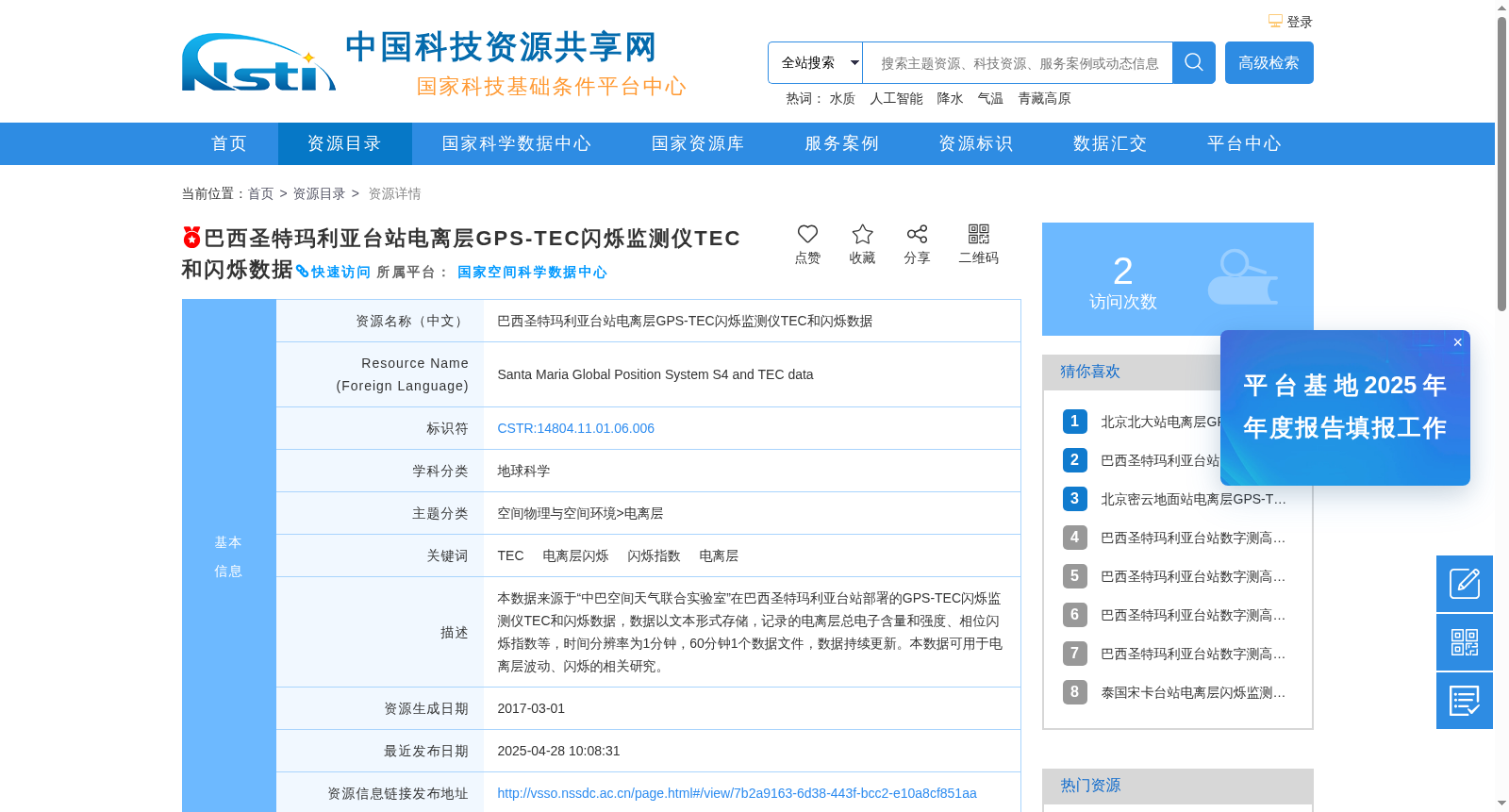The image size is (1509, 812).
Task: Open the checklist floating sidebar icon
Action: pos(1465,701)
